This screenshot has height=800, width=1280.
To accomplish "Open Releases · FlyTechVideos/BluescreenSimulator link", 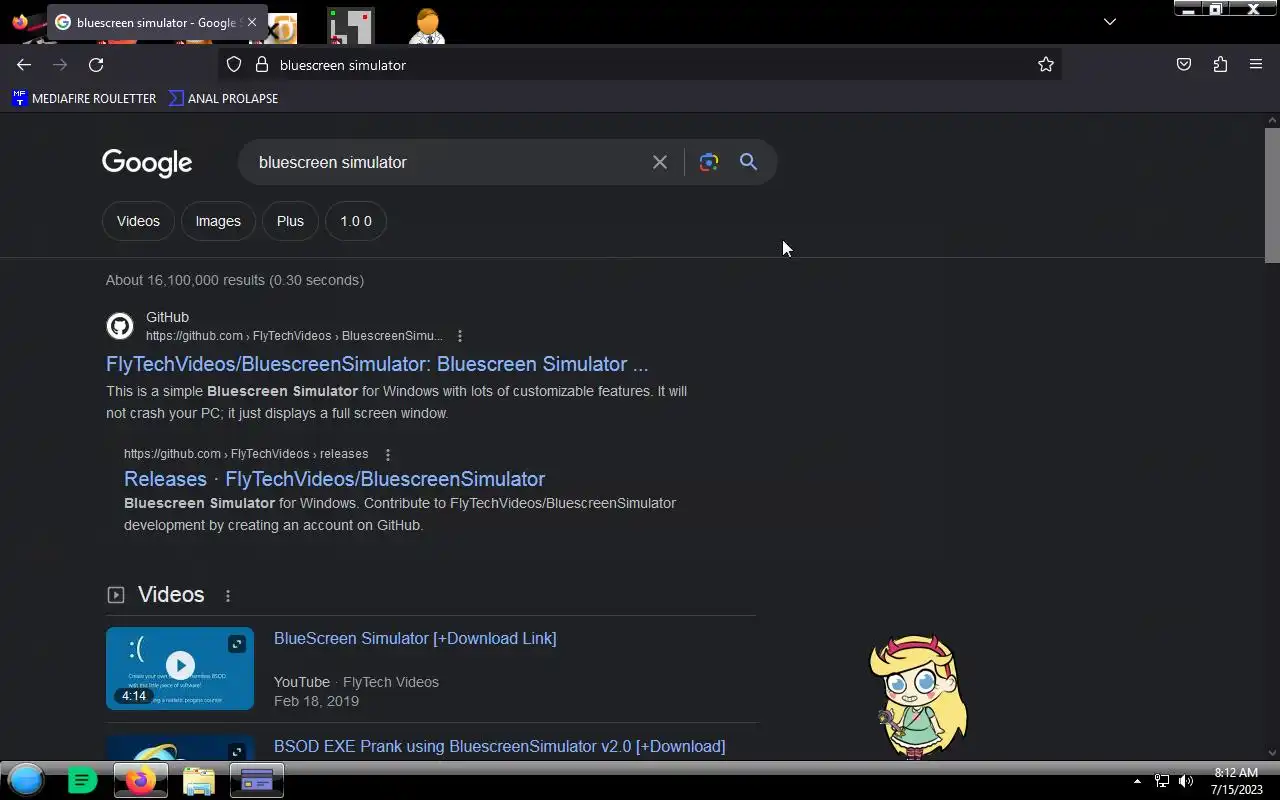I will click(x=334, y=479).
